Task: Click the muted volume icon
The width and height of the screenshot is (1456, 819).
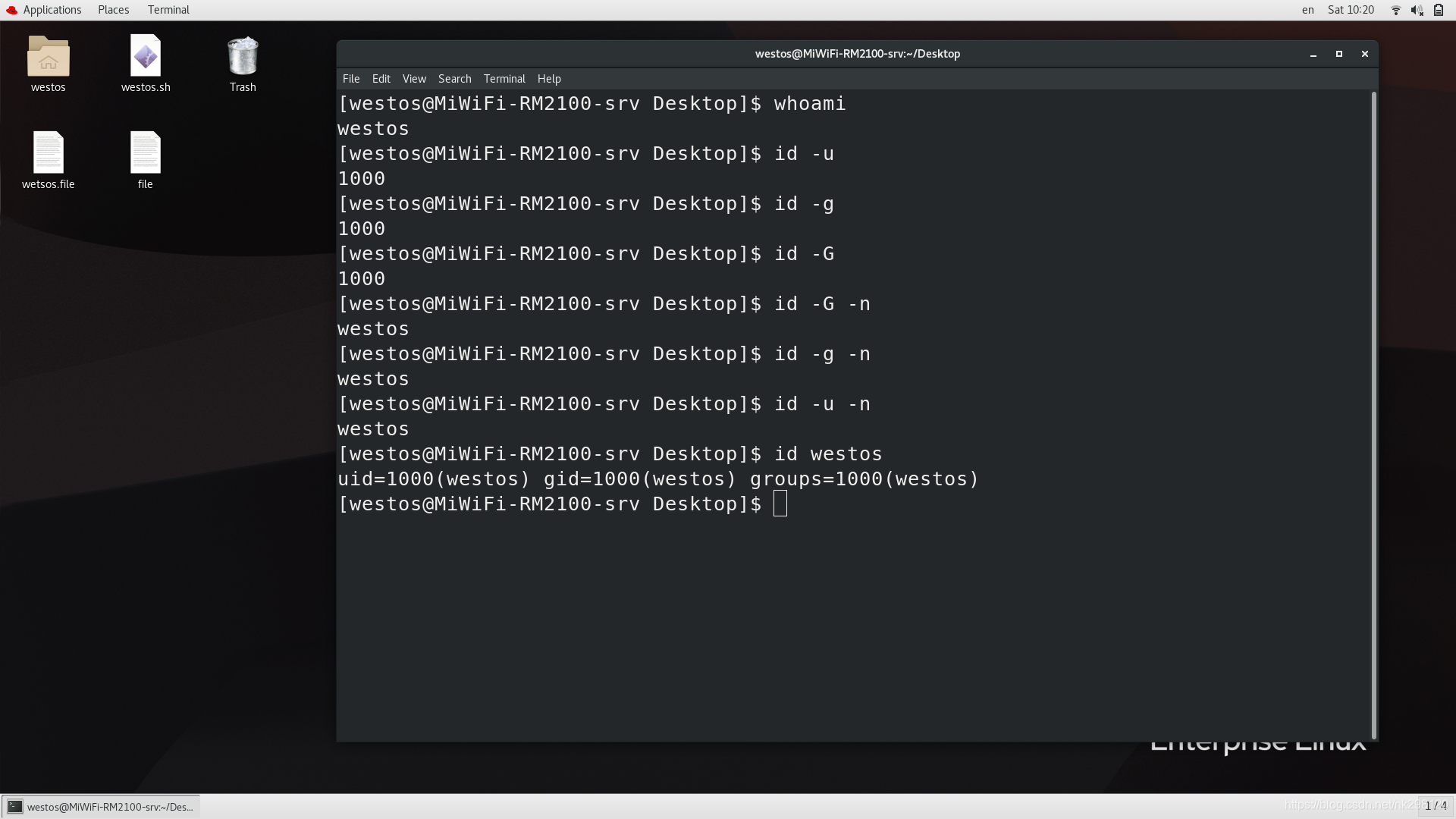Action: (x=1417, y=10)
